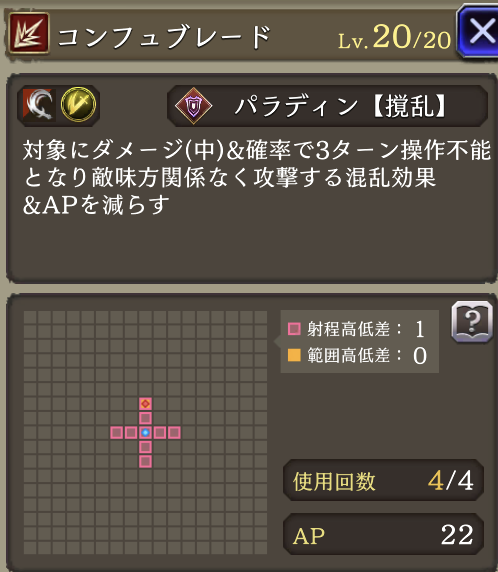The height and width of the screenshot is (572, 498).
Task: Close the コンフュブレード skill window
Action: coord(478,31)
